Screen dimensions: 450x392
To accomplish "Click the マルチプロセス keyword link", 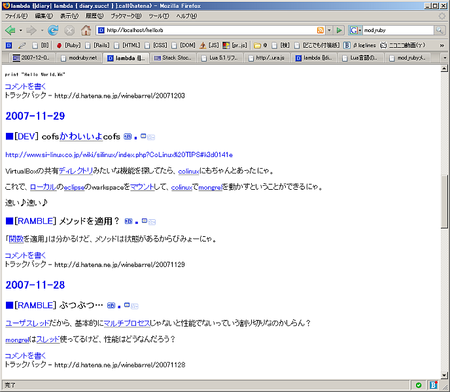I will click(x=127, y=323).
